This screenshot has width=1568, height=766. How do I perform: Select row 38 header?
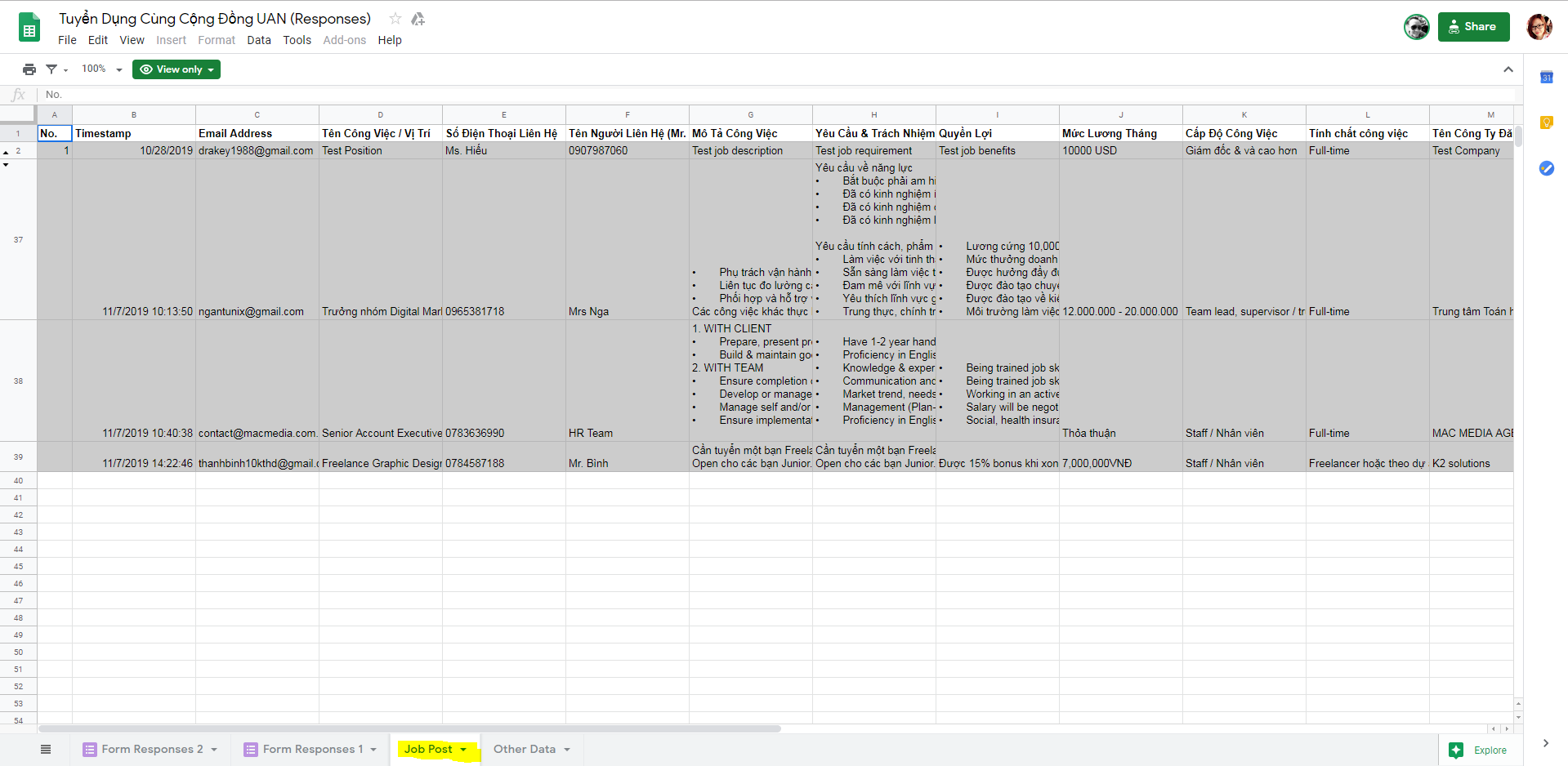pos(18,381)
